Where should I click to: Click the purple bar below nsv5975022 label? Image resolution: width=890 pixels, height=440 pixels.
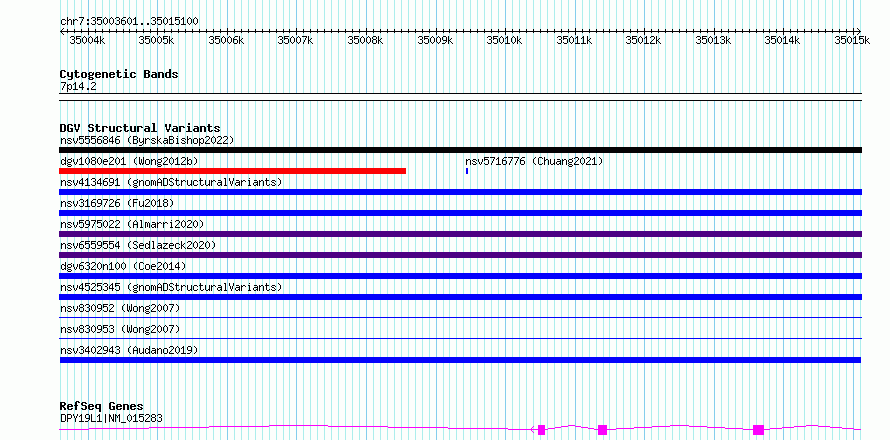pos(460,234)
